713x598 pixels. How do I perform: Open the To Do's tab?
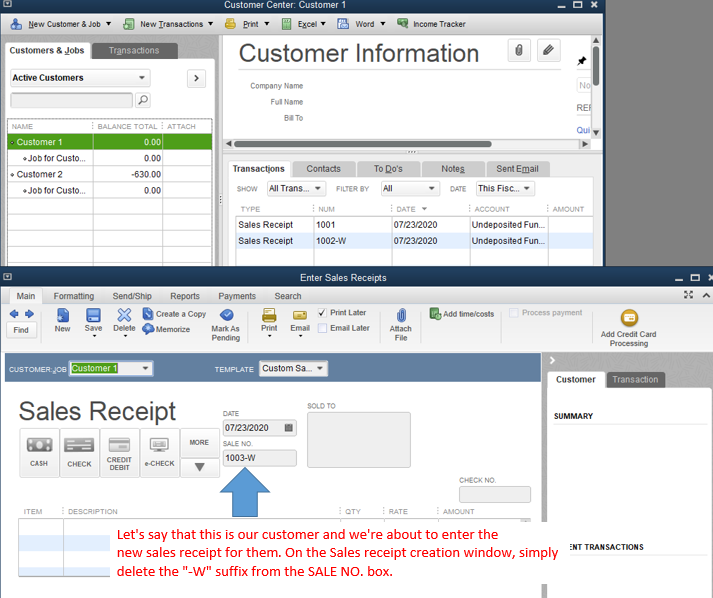(x=388, y=169)
